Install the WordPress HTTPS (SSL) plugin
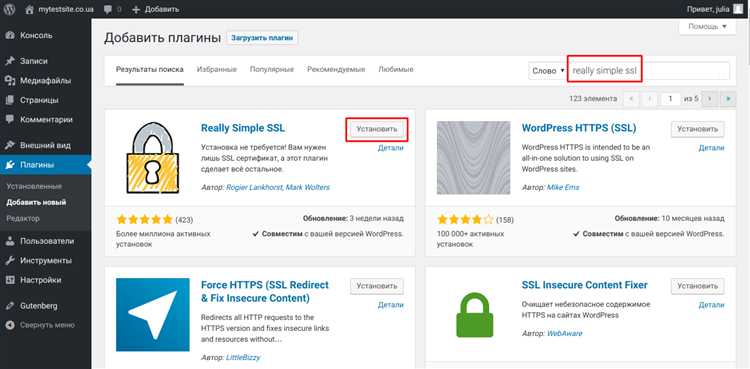 698,129
